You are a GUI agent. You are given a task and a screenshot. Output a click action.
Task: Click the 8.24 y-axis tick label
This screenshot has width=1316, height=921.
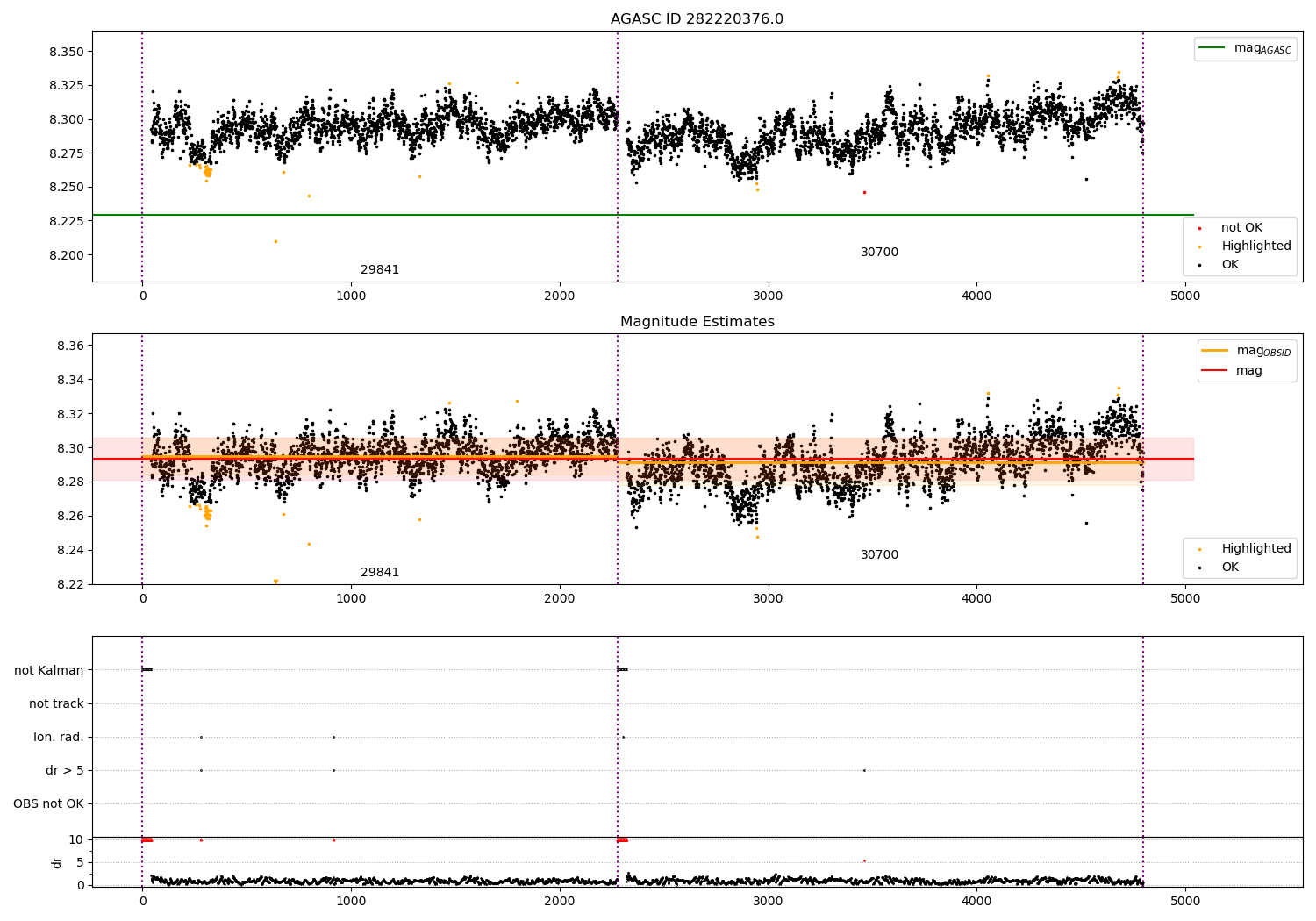[x=70, y=550]
